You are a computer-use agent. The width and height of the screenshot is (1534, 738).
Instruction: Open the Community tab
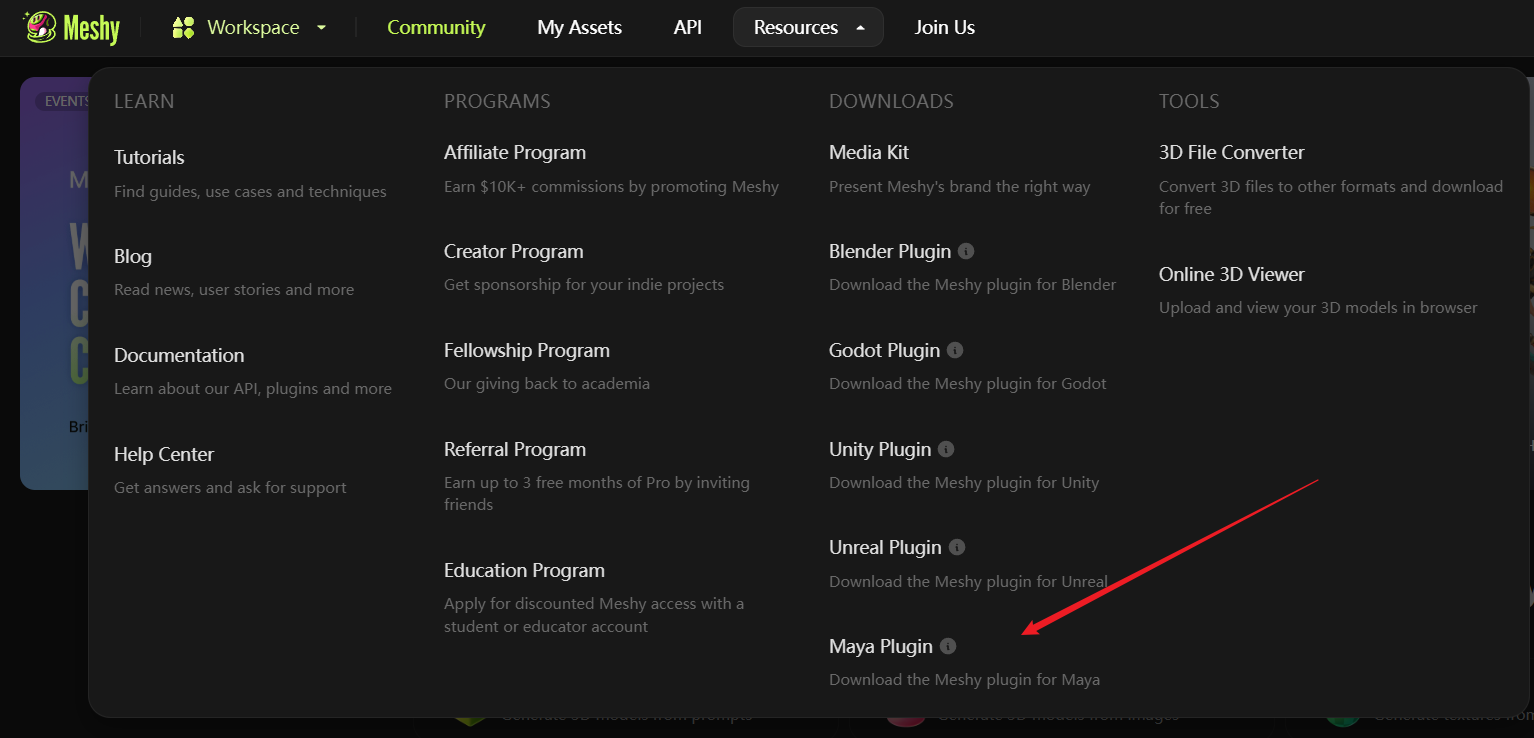tap(436, 27)
